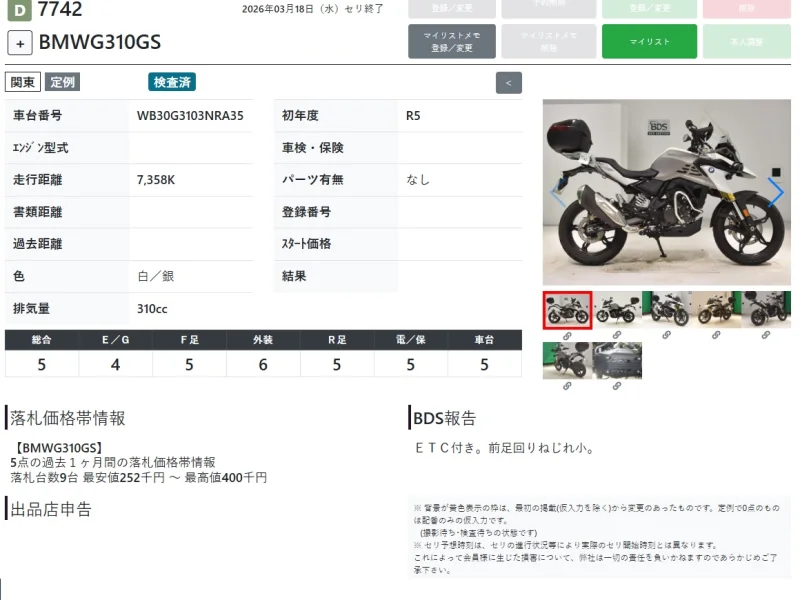Select the sepia-toned fourth thumbnail

[716, 310]
